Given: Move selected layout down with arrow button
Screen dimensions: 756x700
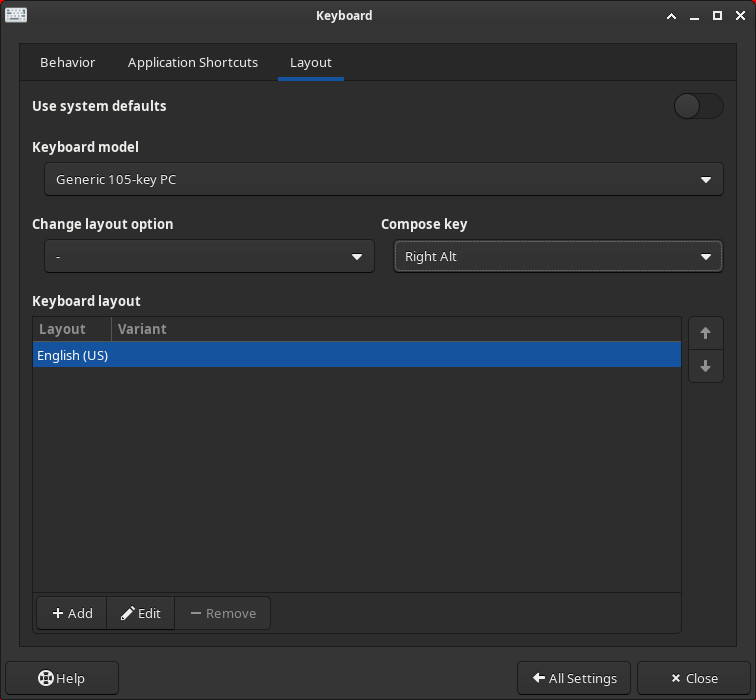Looking at the screenshot, I should click(705, 366).
